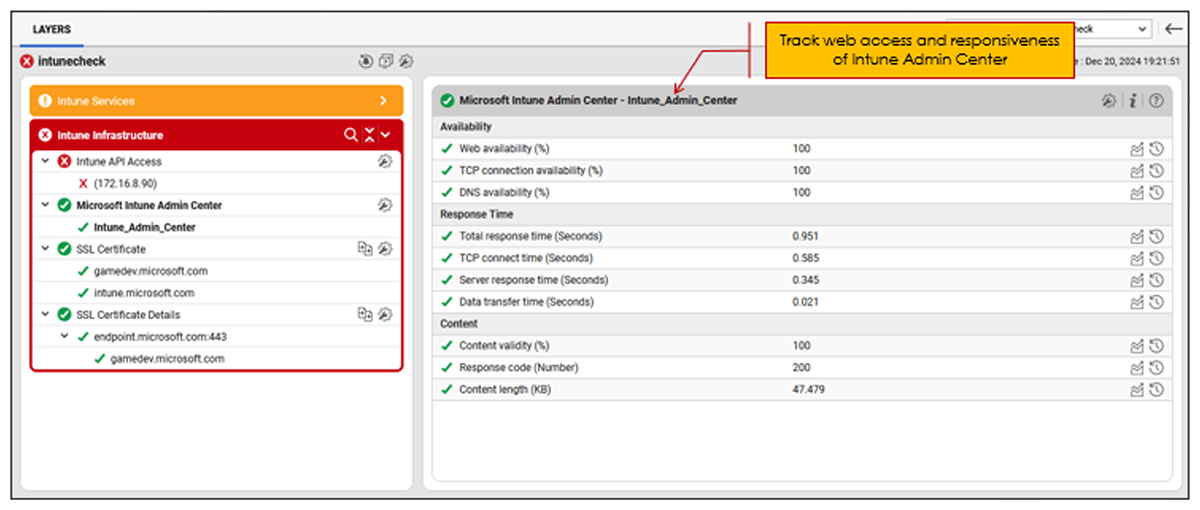This screenshot has width=1200, height=510.
Task: Configure Microsoft Intune Admin Center wrench icon
Action: [x=385, y=205]
